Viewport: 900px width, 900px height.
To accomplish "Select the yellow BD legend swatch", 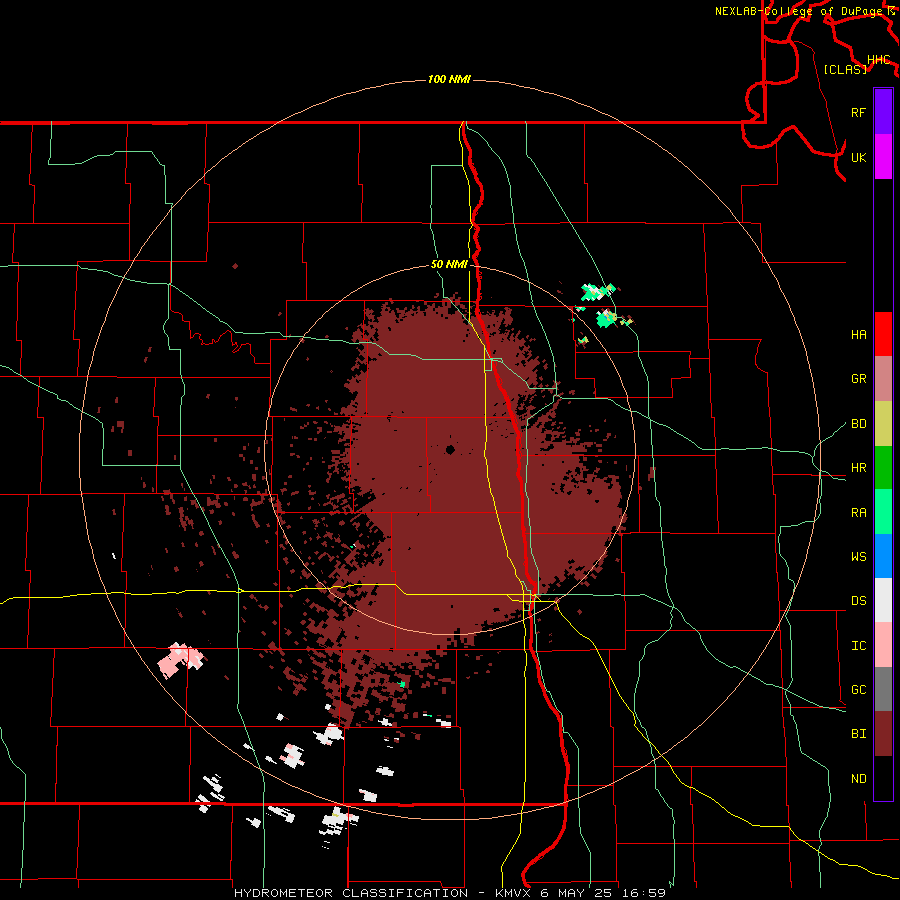I will point(883,424).
